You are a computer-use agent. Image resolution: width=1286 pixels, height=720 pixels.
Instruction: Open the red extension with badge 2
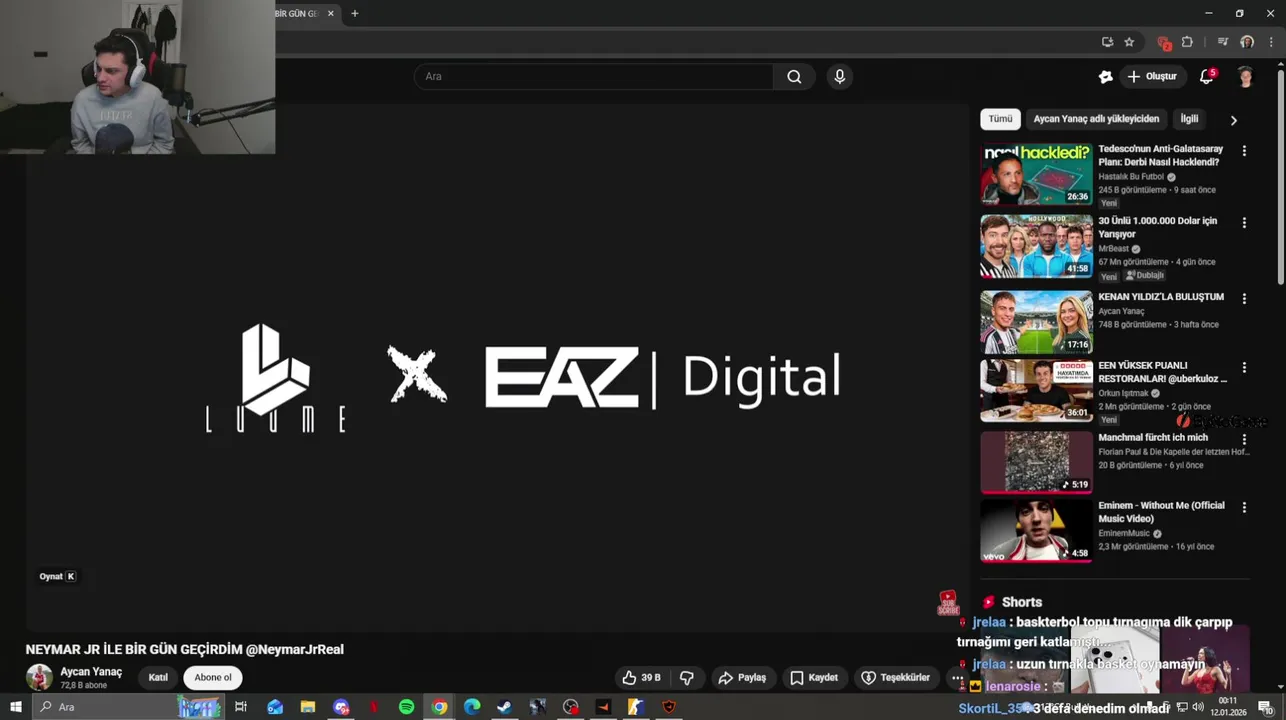pyautogui.click(x=1163, y=42)
